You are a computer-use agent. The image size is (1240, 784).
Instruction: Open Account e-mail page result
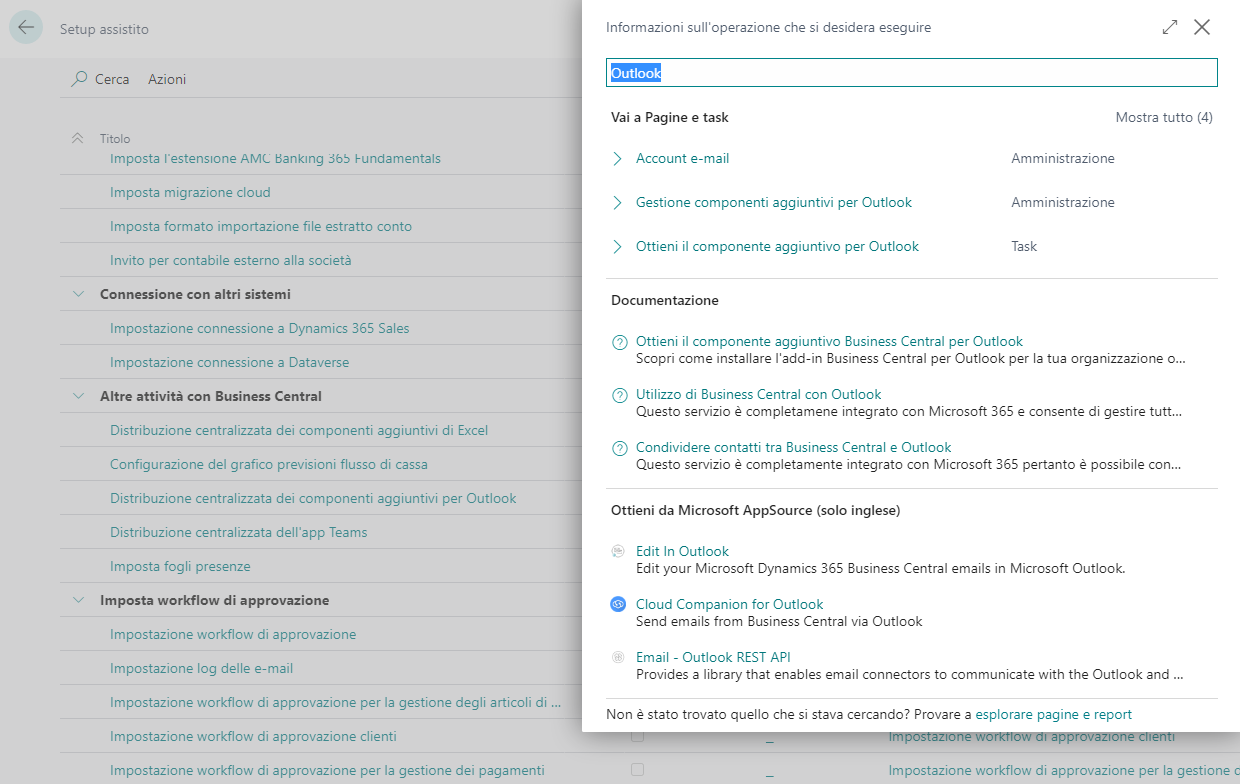682,158
